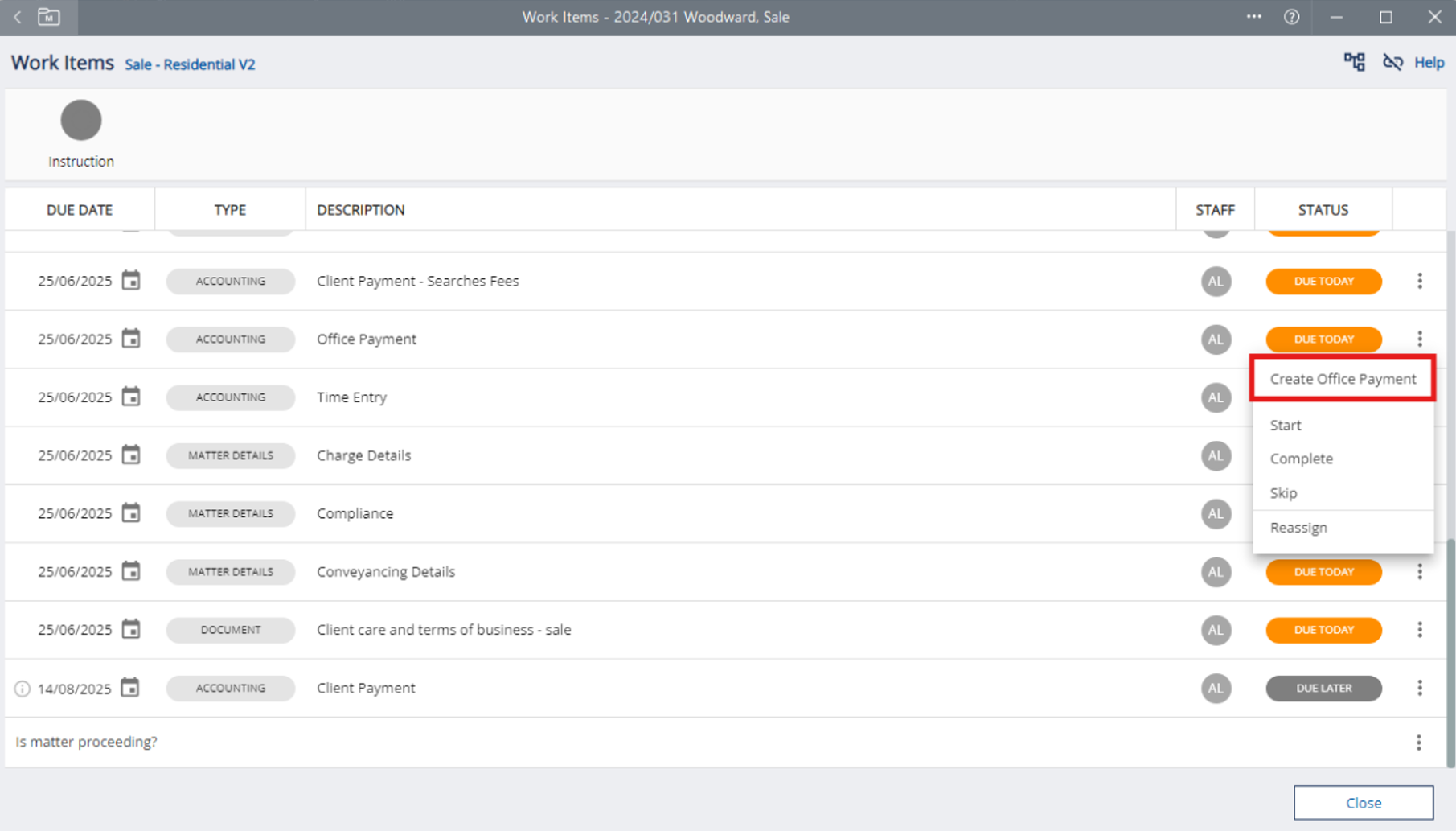Click the unlink icon next to Help
Viewport: 1456px width, 831px height.
click(x=1392, y=62)
